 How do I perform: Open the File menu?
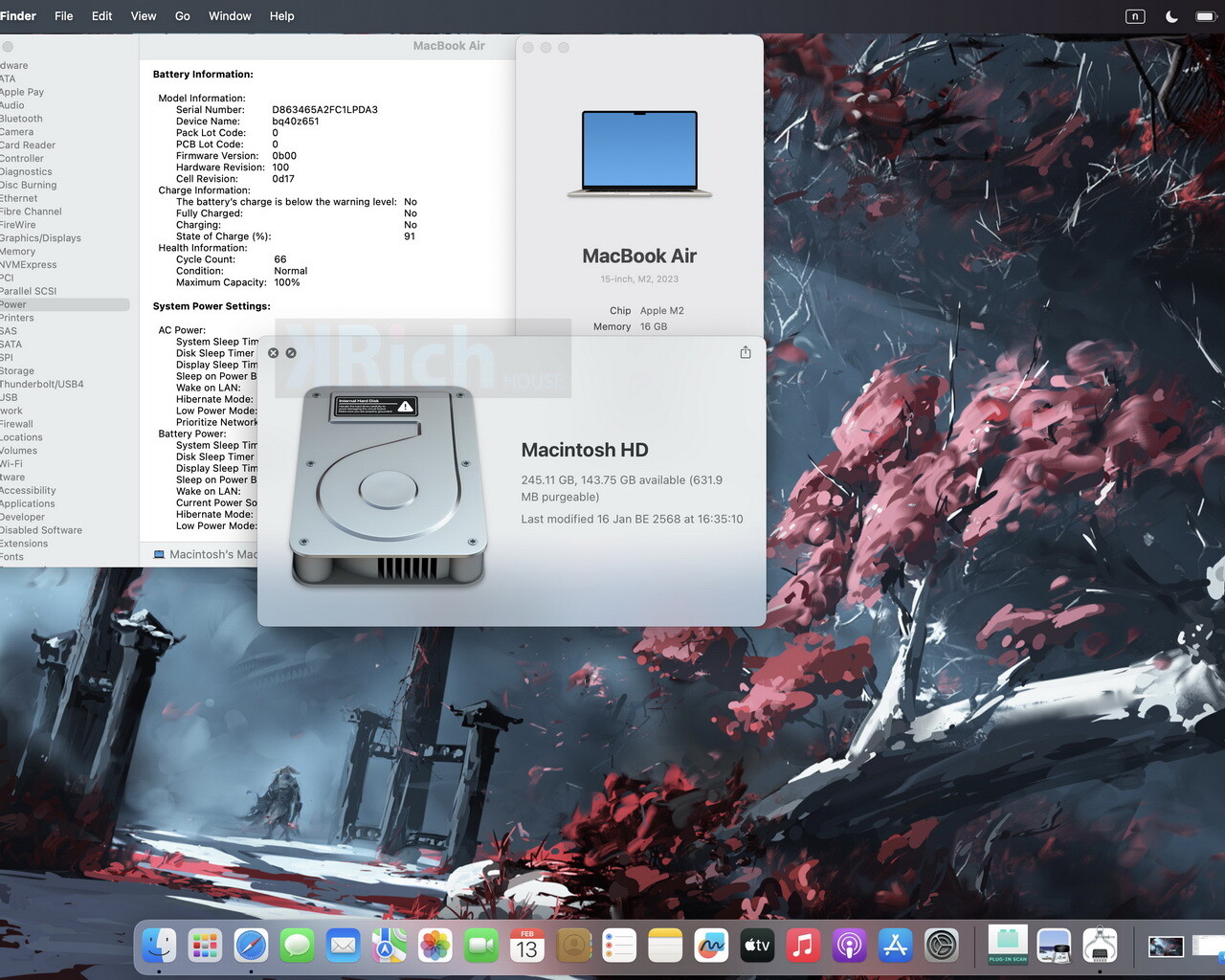tap(64, 16)
